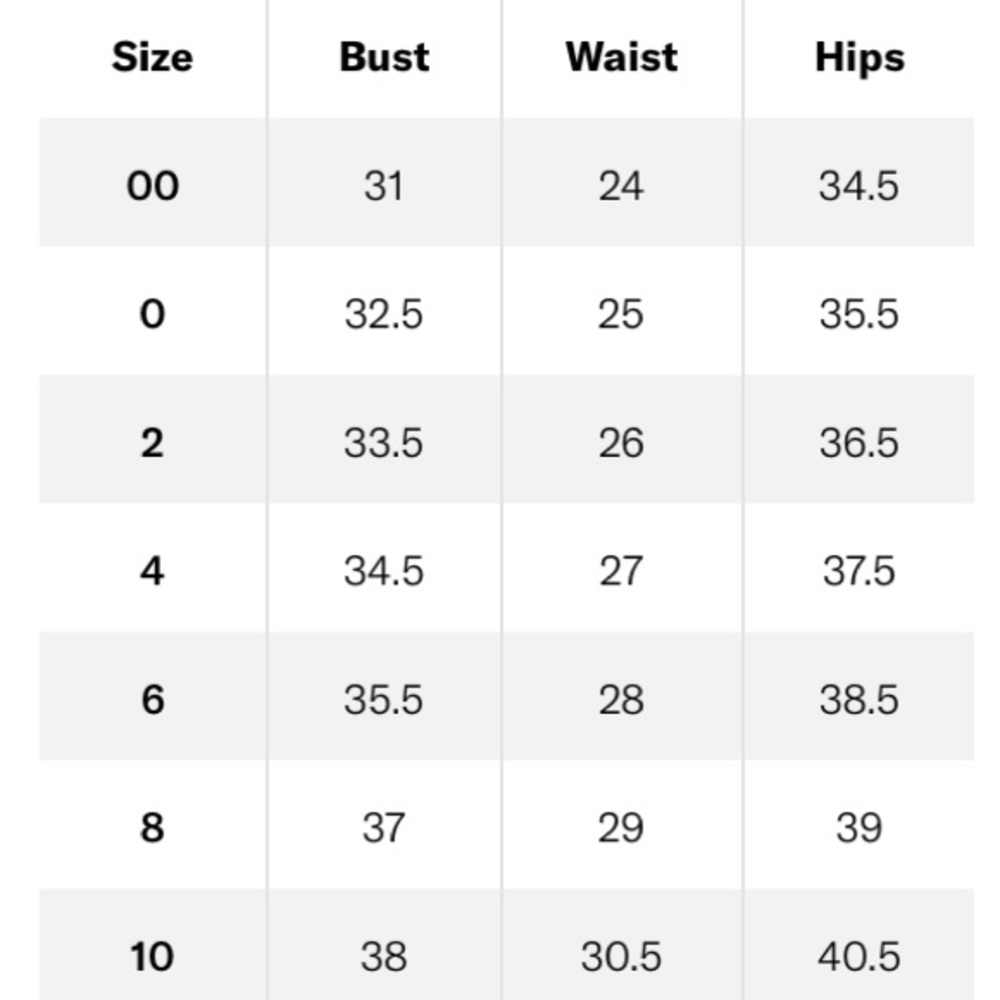
Task: Click the waist value 24
Action: (621, 186)
